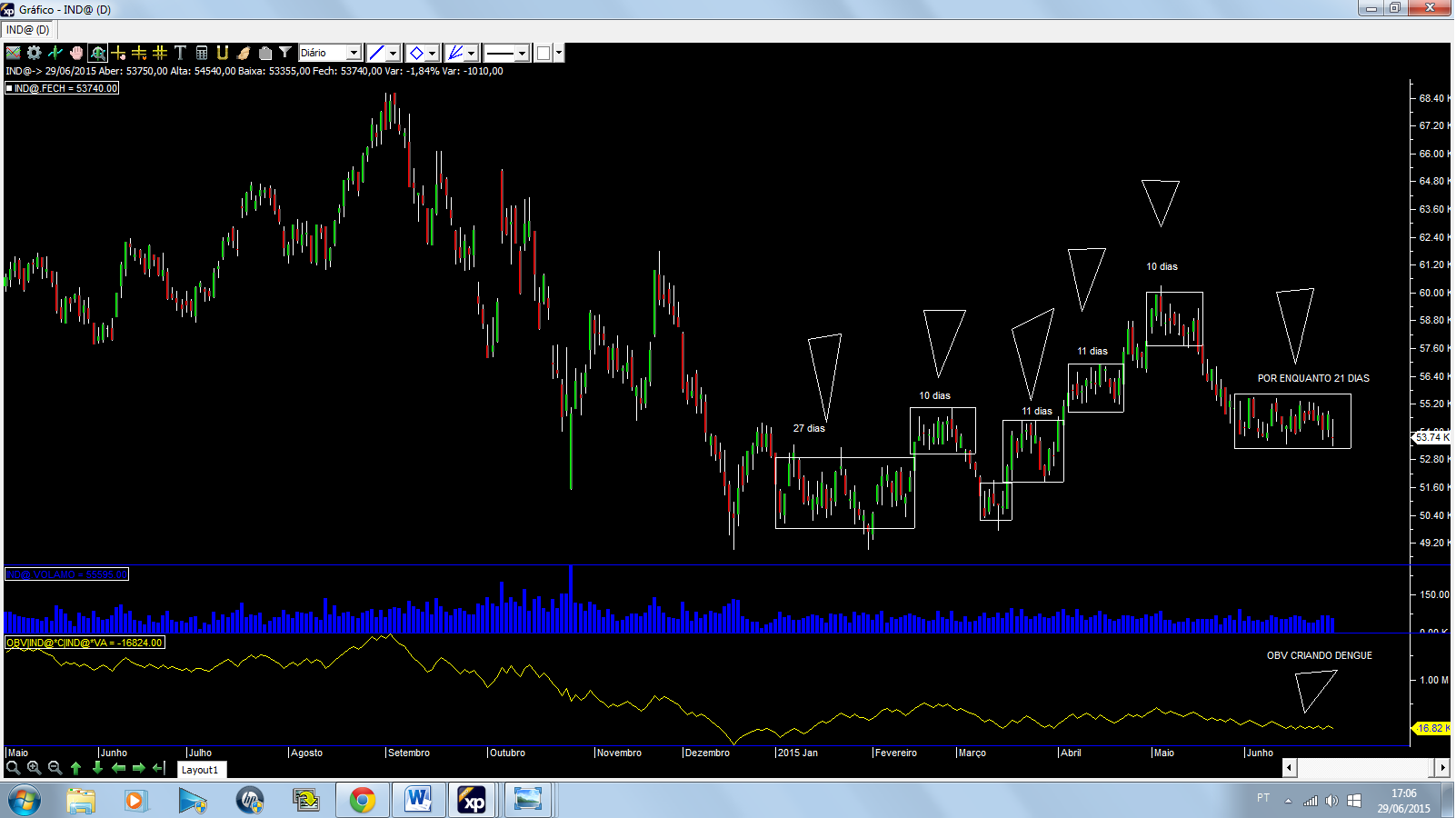Click the clipboard paste icon
This screenshot has height=818, width=1456.
click(264, 53)
